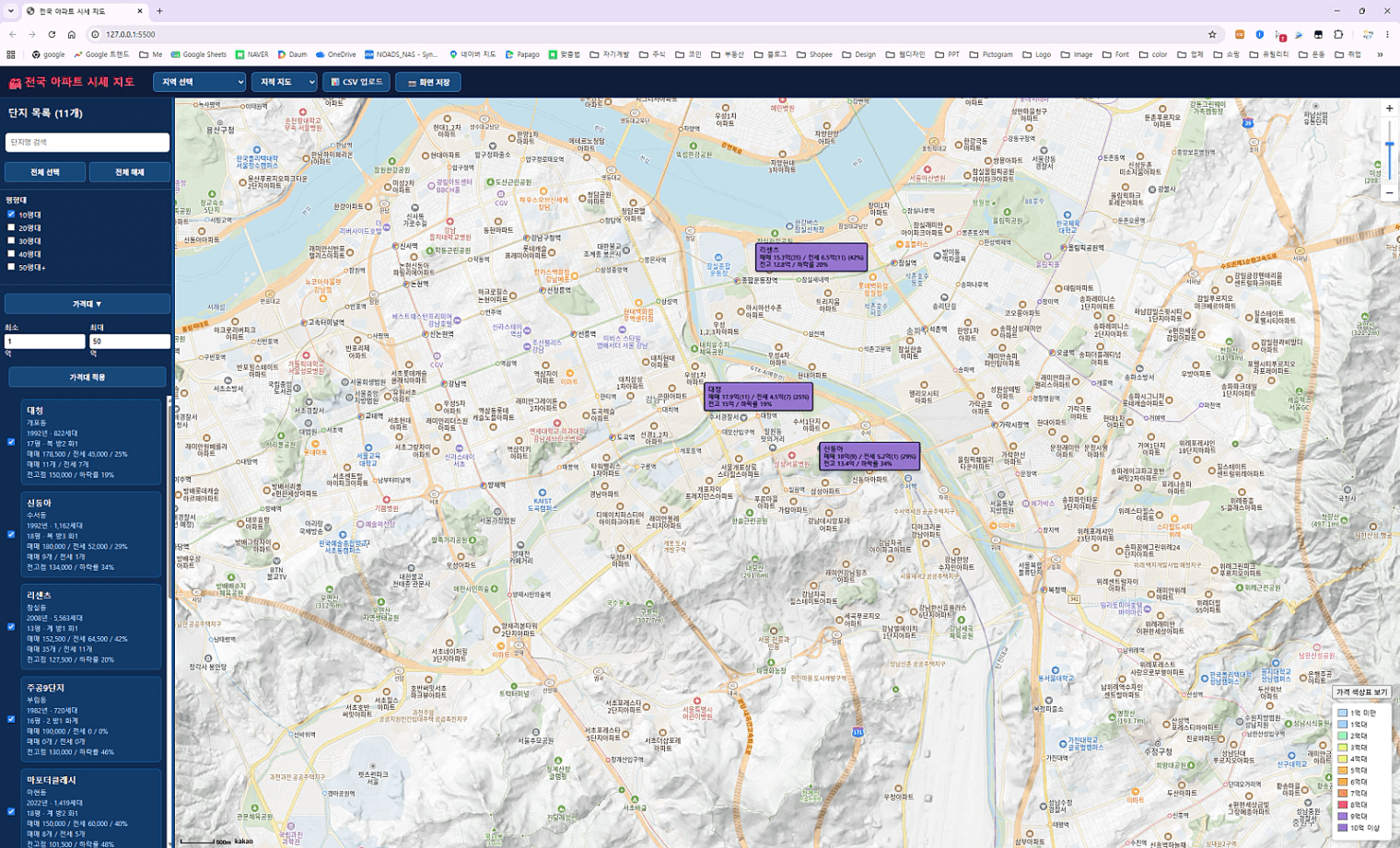Toggle the 50평대+ checkbox
Viewport: 1400px width, 848px height.
pyautogui.click(x=11, y=267)
